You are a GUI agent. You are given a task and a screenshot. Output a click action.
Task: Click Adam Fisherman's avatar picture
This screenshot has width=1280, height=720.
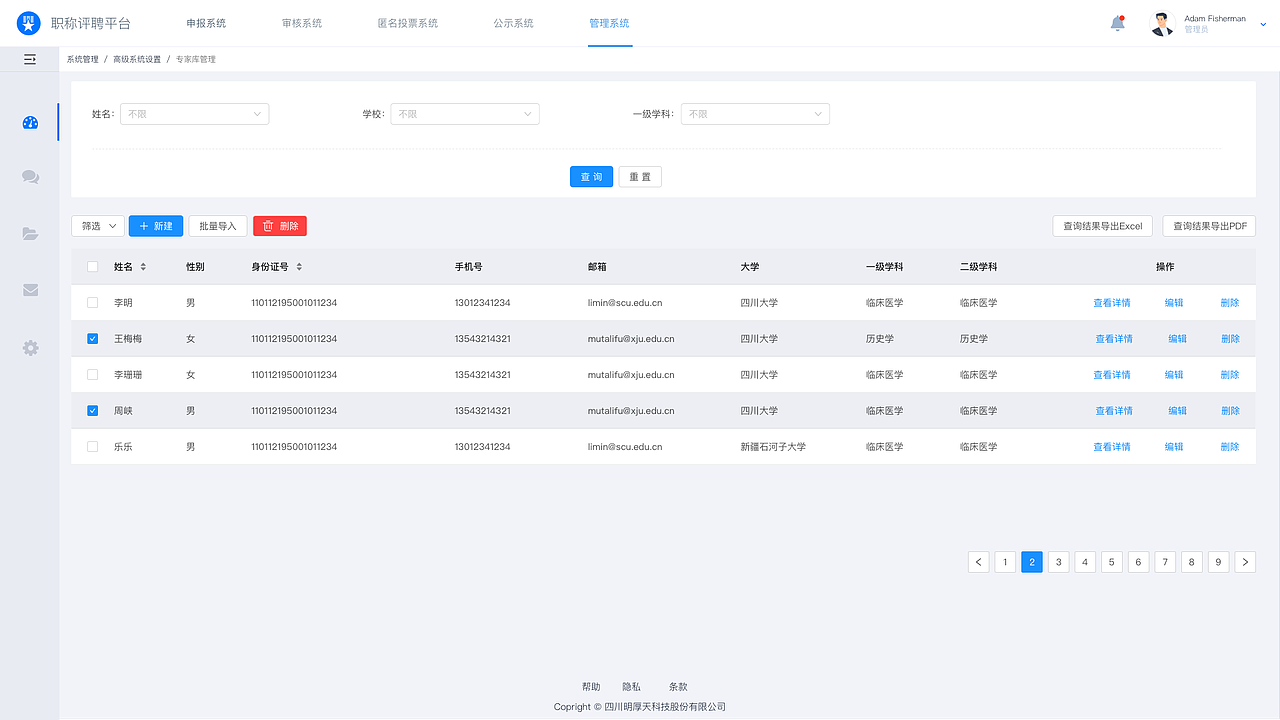pos(1162,23)
